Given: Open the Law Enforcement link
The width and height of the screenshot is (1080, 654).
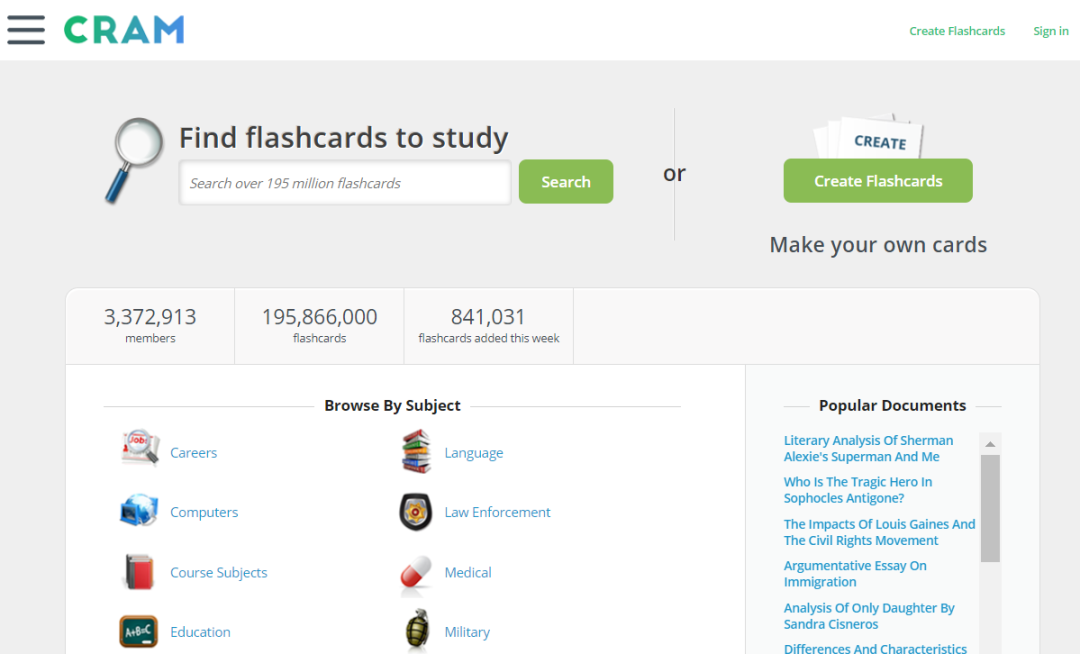Looking at the screenshot, I should pos(497,512).
